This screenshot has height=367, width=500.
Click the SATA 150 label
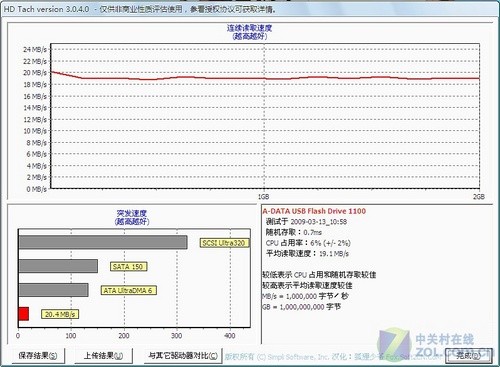click(128, 267)
